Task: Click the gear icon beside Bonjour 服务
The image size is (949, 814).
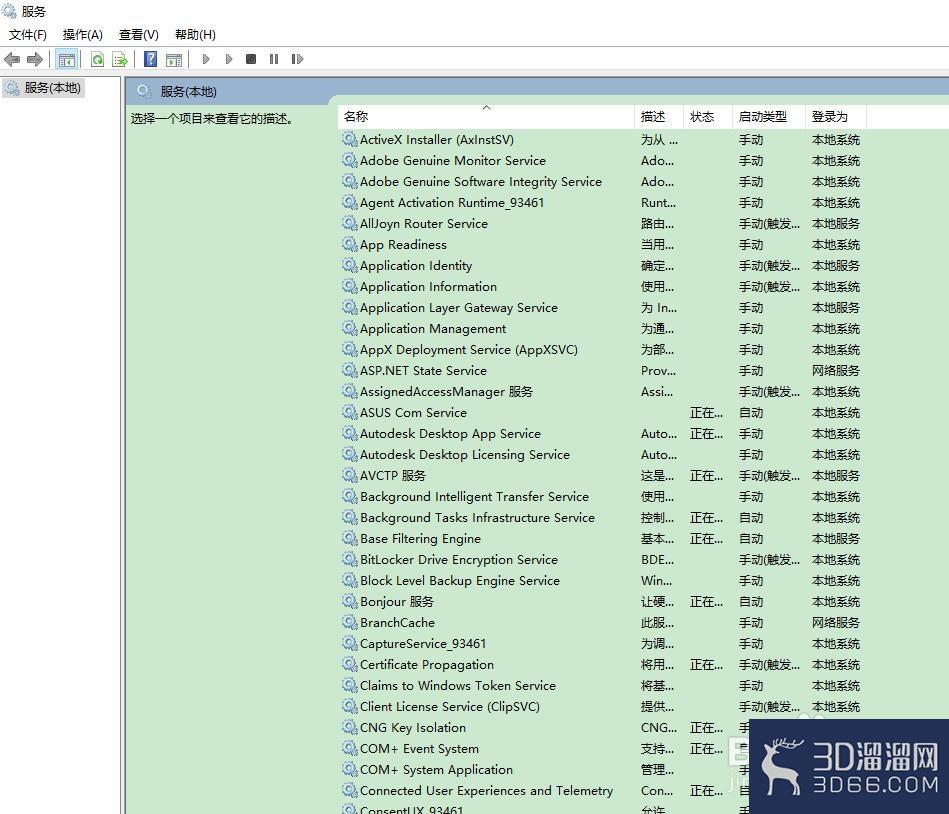Action: click(349, 601)
